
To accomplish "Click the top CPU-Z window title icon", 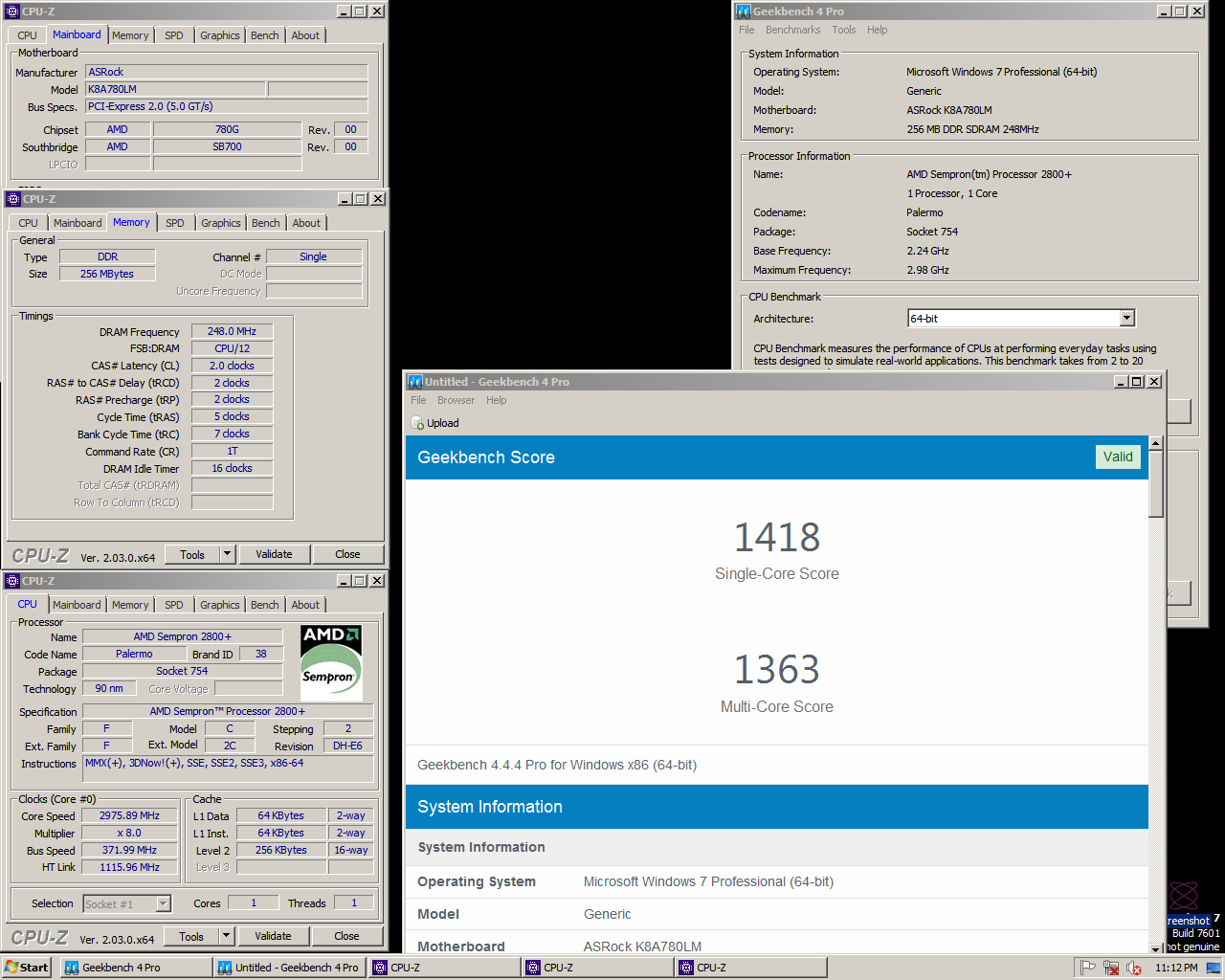I will click(12, 11).
